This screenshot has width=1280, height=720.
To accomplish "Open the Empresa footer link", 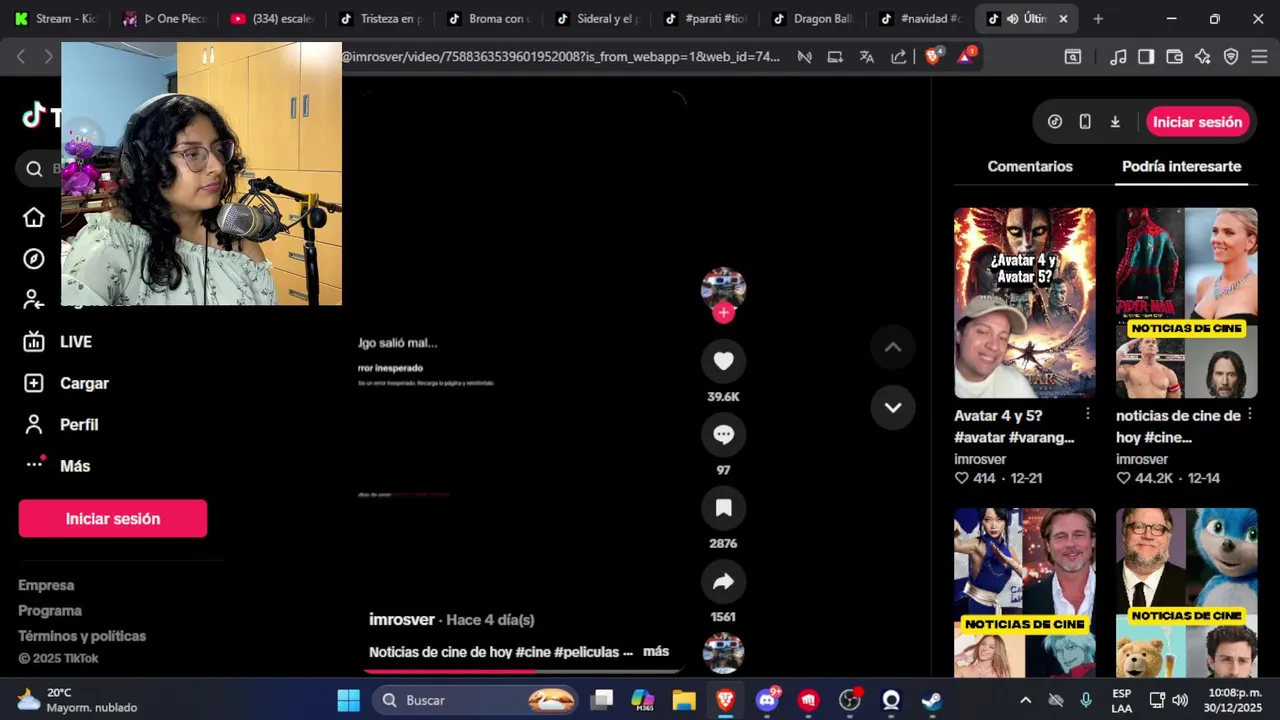I will point(46,585).
